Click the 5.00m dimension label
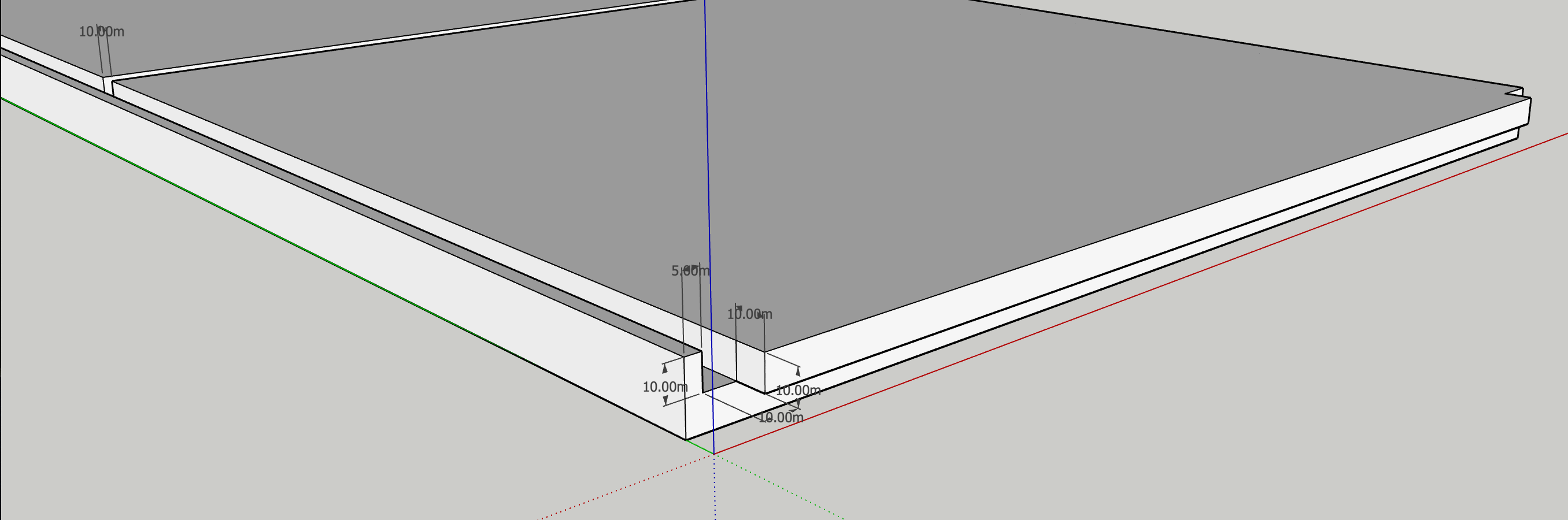The height and width of the screenshot is (520, 1568). 690,271
